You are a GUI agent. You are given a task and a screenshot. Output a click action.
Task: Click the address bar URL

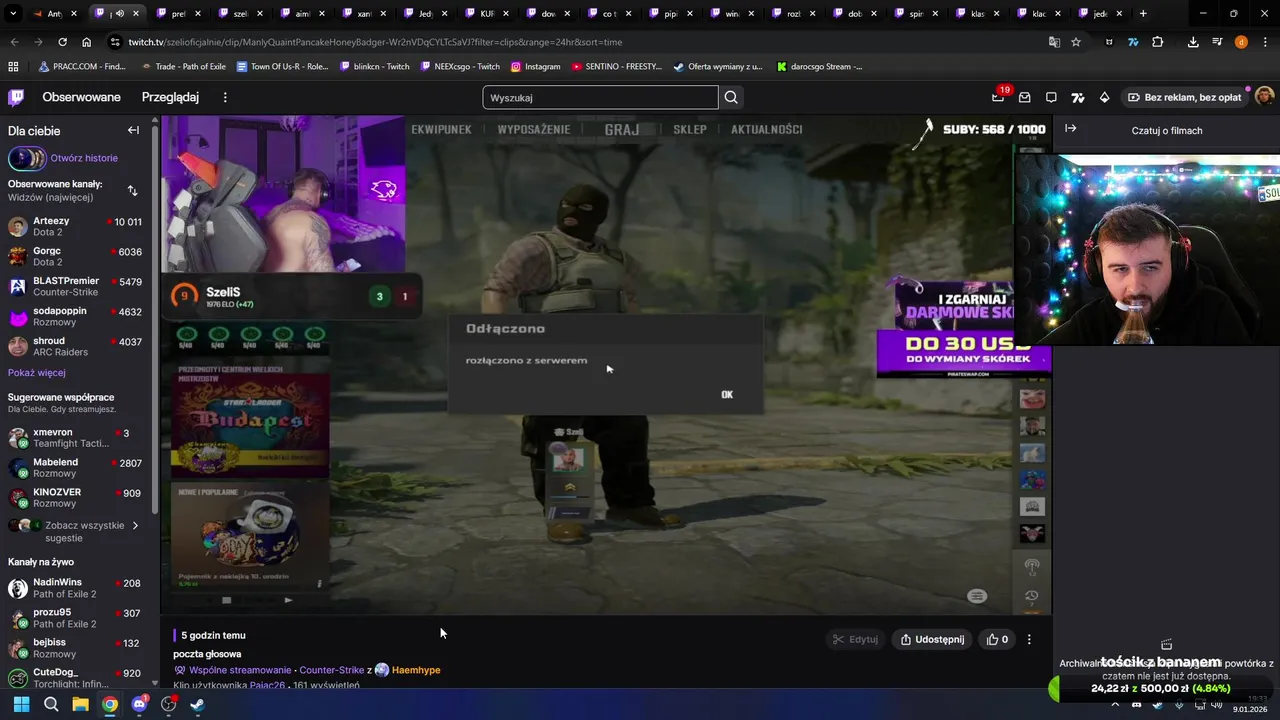click(375, 42)
